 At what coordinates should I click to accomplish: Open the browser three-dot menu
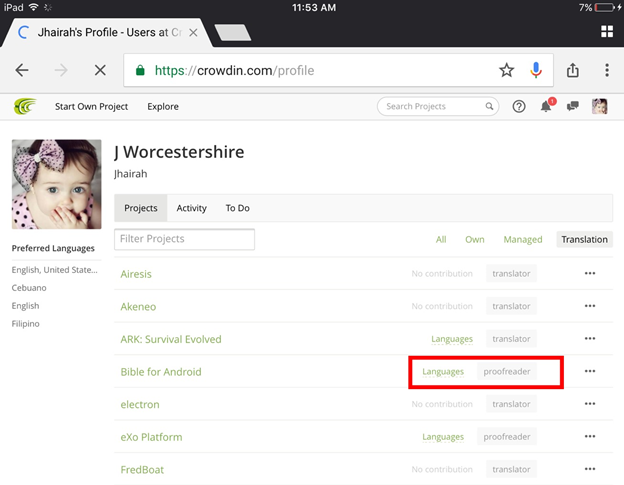coord(607,70)
